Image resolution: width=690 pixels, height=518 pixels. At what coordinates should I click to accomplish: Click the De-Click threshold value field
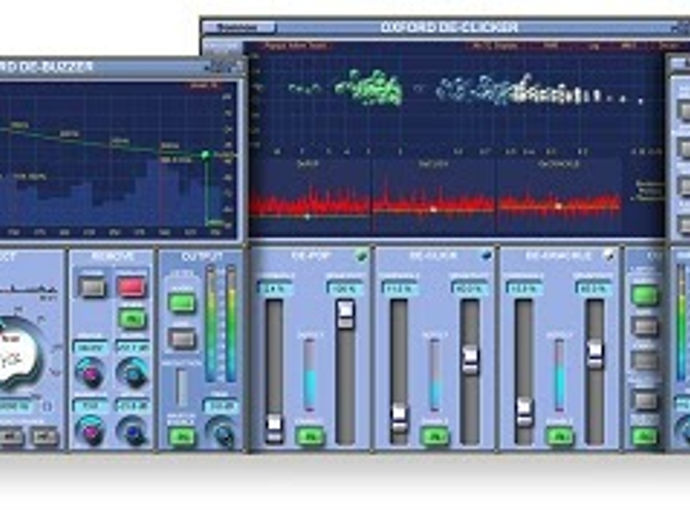point(399,289)
